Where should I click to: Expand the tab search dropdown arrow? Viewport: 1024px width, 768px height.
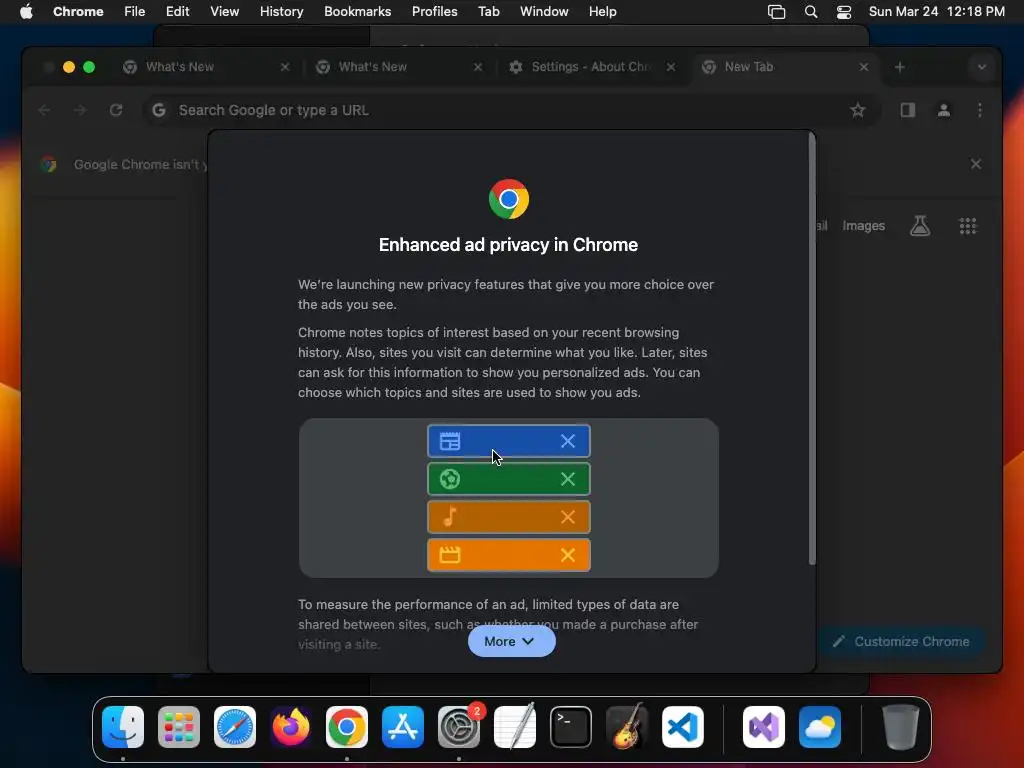pyautogui.click(x=982, y=67)
